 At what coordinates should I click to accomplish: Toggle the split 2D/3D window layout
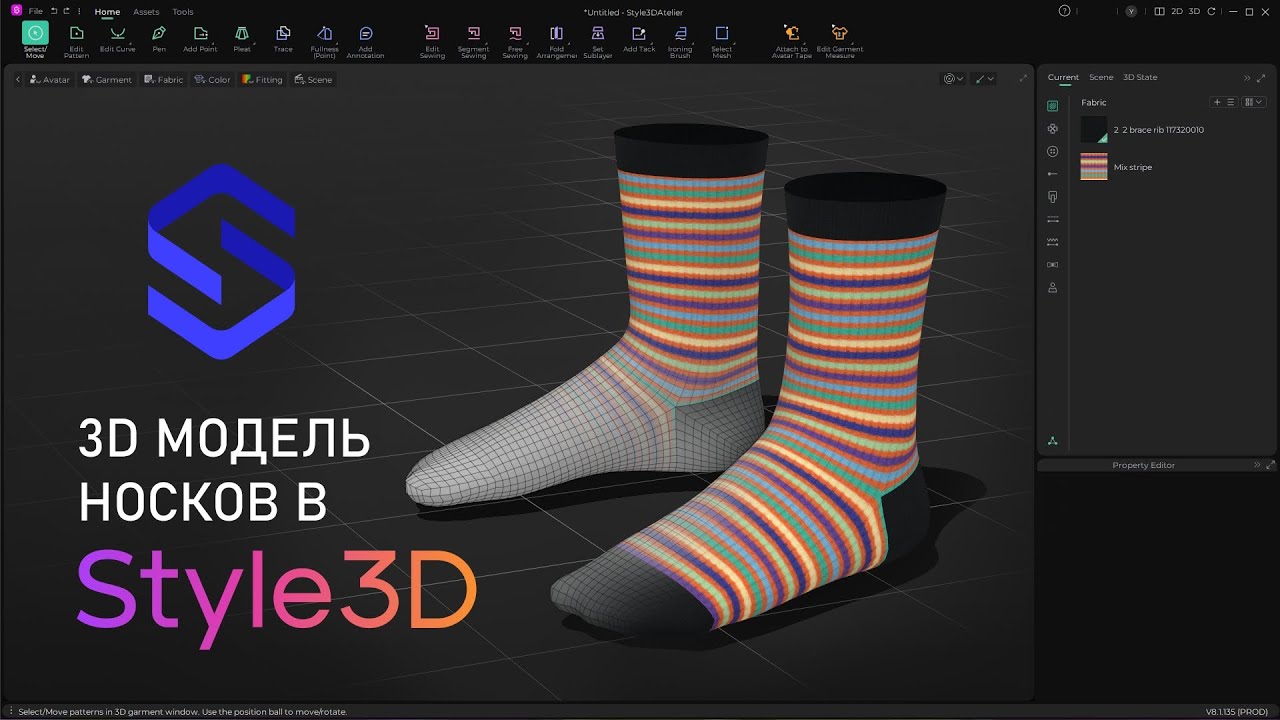[1159, 11]
